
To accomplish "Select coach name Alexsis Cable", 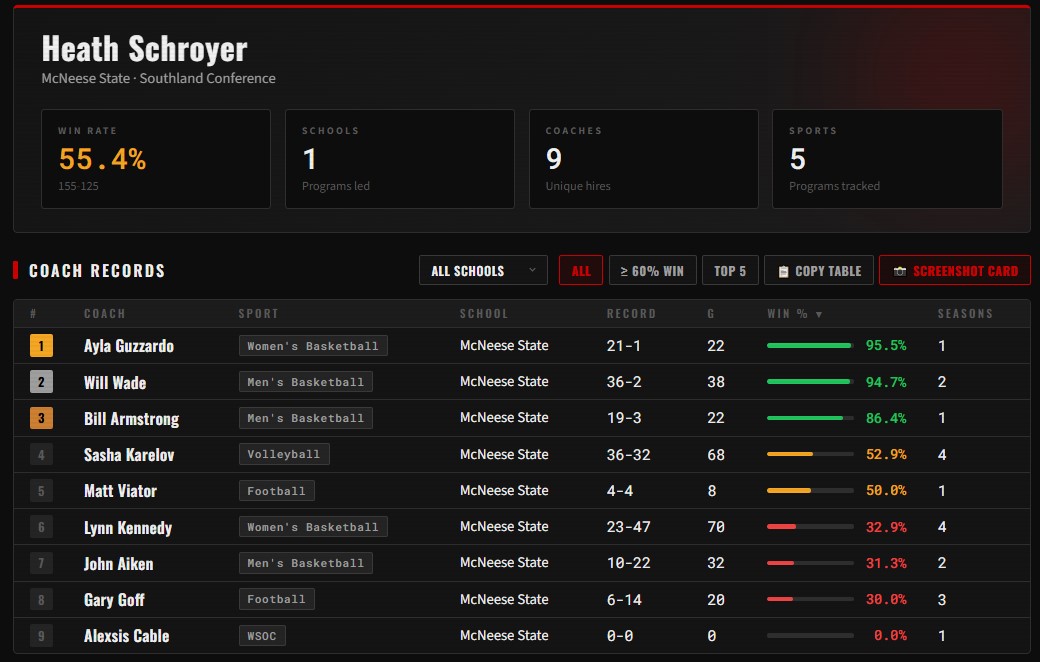I will click(126, 635).
